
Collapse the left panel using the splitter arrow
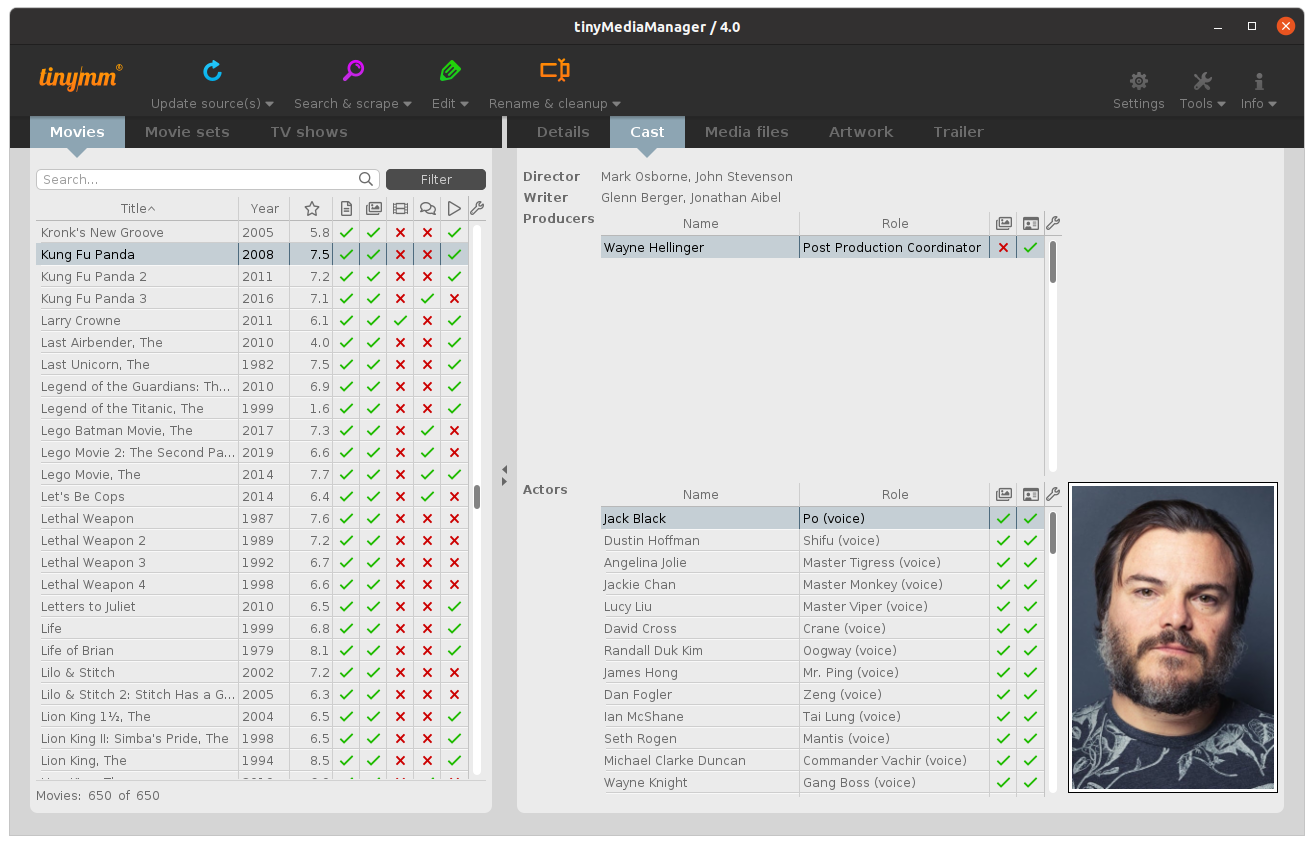click(504, 468)
